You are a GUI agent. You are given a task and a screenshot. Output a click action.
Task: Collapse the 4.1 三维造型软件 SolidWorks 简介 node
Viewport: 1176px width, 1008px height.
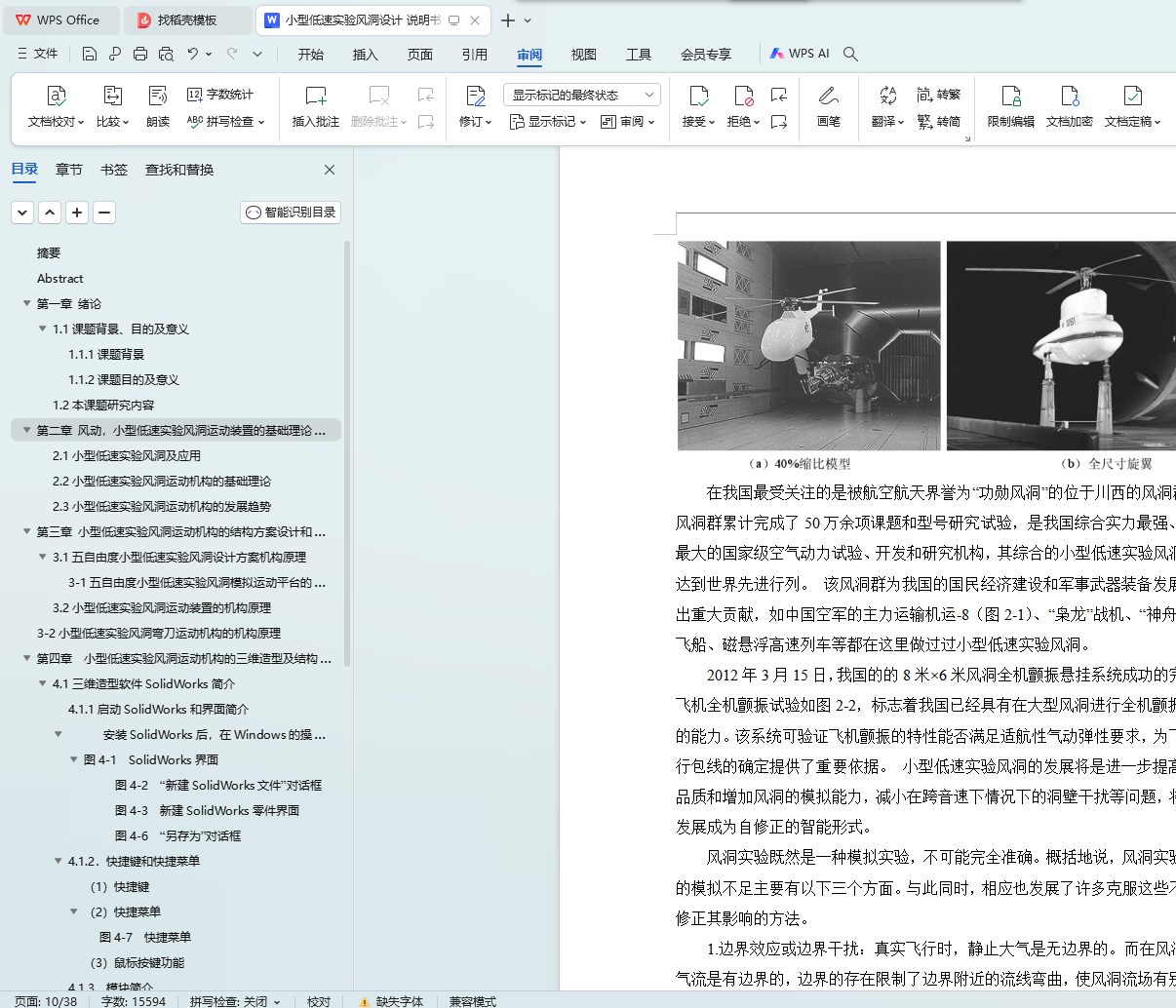click(43, 684)
